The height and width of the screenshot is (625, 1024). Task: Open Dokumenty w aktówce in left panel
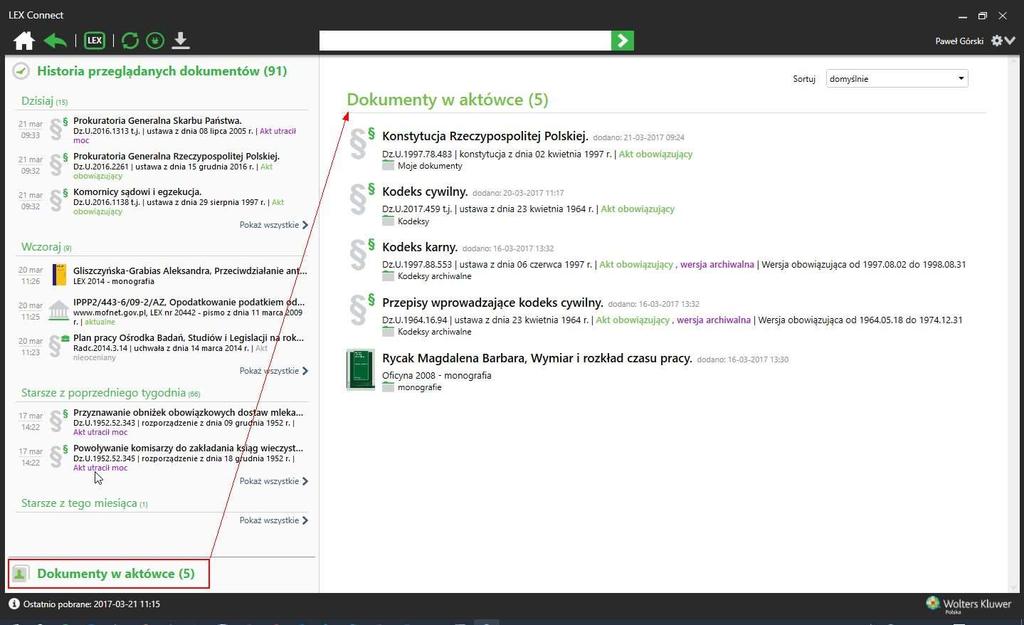(x=116, y=573)
